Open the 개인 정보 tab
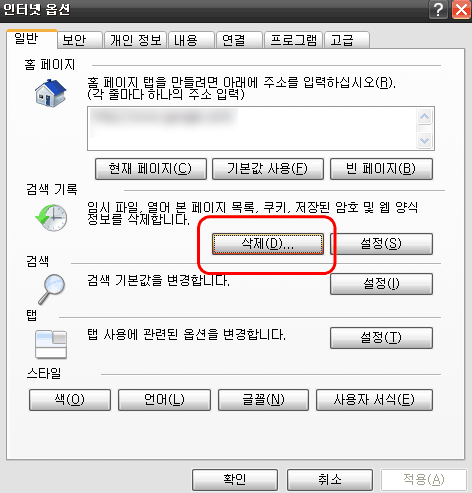 click(x=135, y=40)
